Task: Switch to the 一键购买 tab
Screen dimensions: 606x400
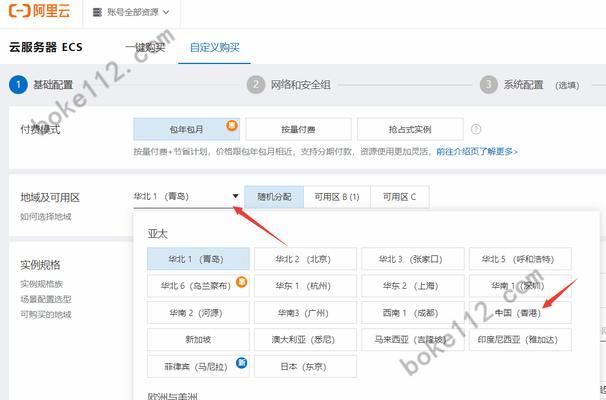Action: point(145,47)
